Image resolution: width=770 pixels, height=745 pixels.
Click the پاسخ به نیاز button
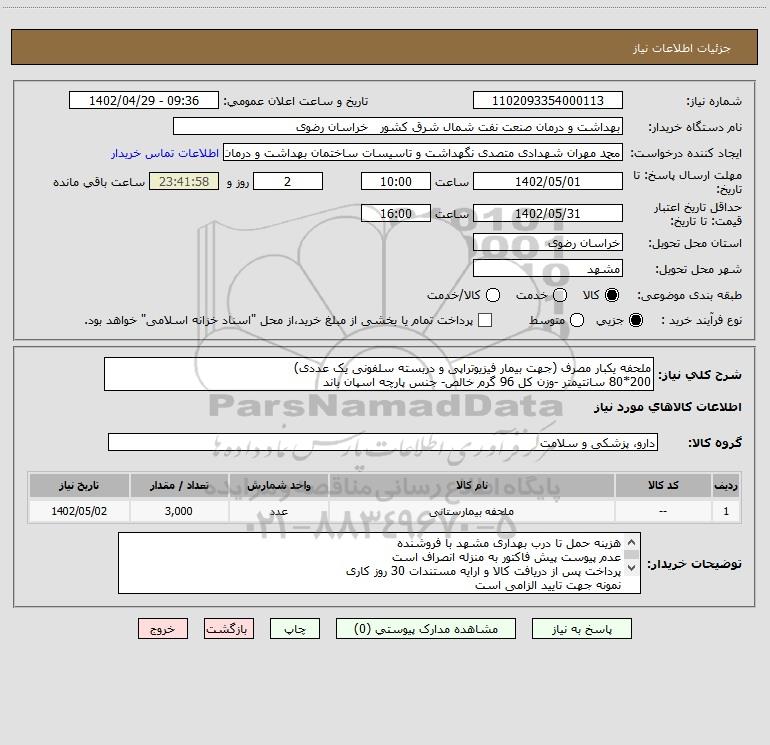tap(581, 629)
